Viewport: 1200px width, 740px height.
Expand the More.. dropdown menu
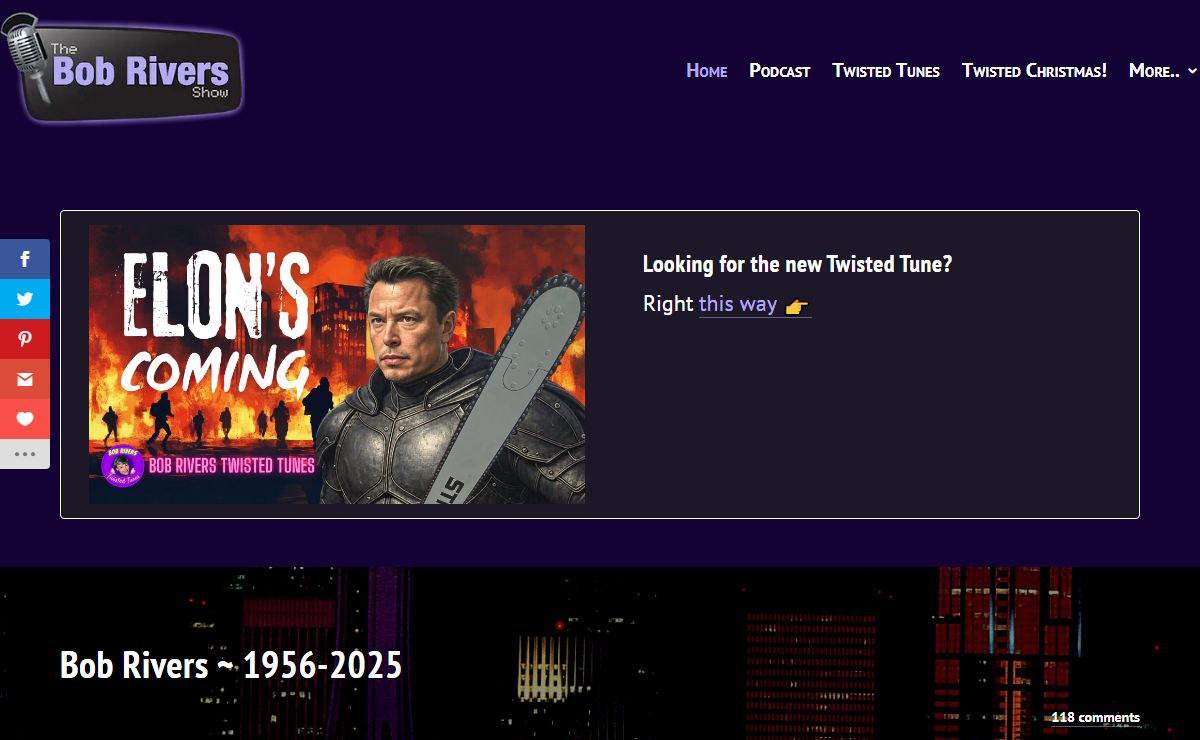coord(1163,70)
